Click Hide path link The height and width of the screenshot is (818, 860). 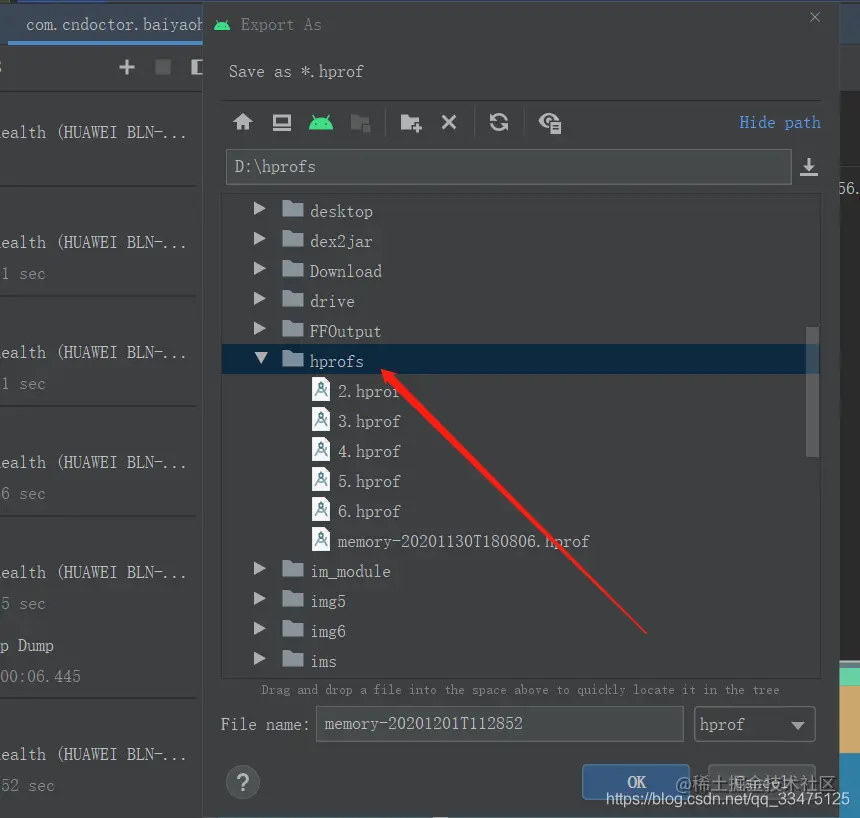coord(780,122)
